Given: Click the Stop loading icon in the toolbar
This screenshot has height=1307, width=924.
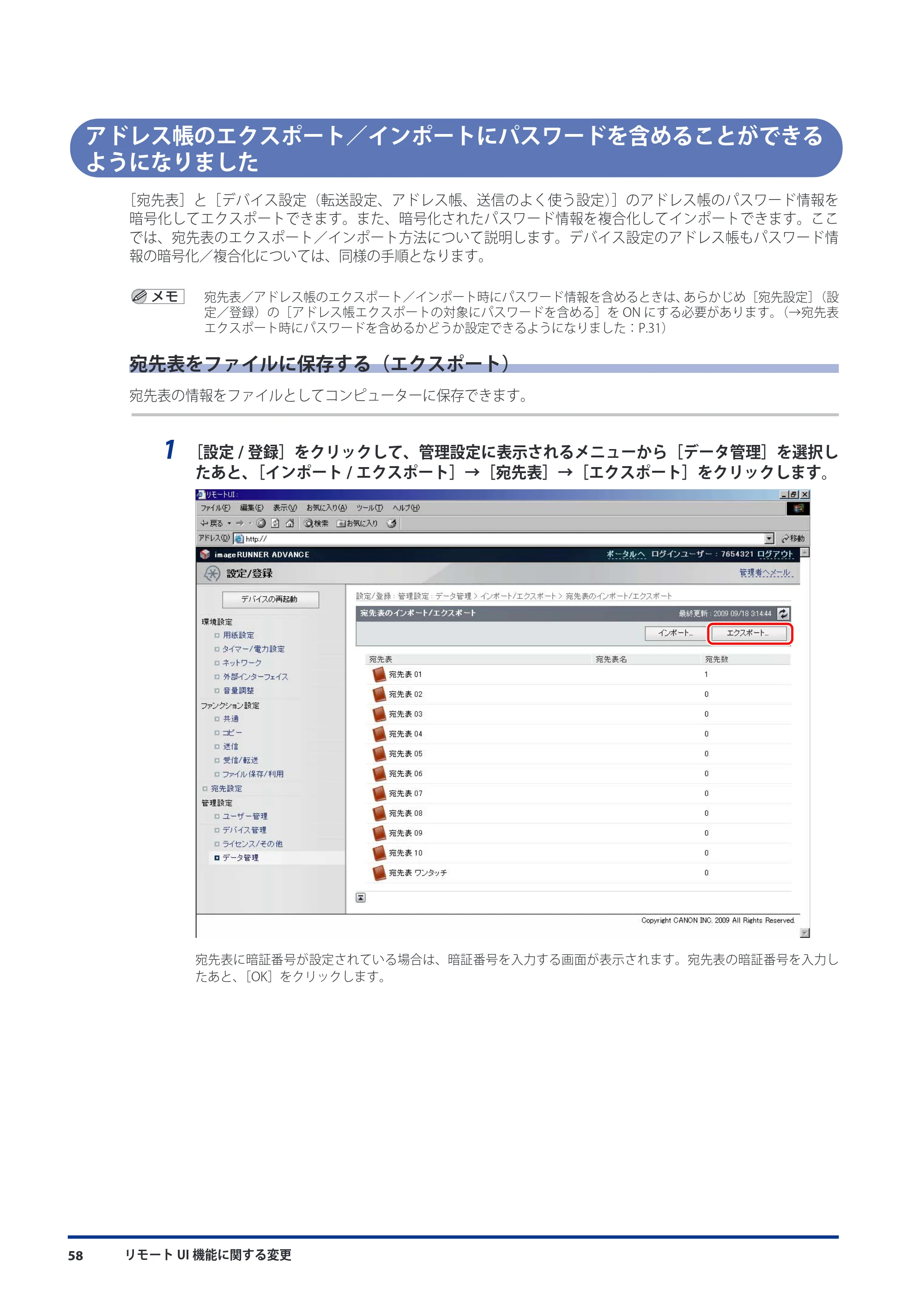Looking at the screenshot, I should [x=261, y=523].
